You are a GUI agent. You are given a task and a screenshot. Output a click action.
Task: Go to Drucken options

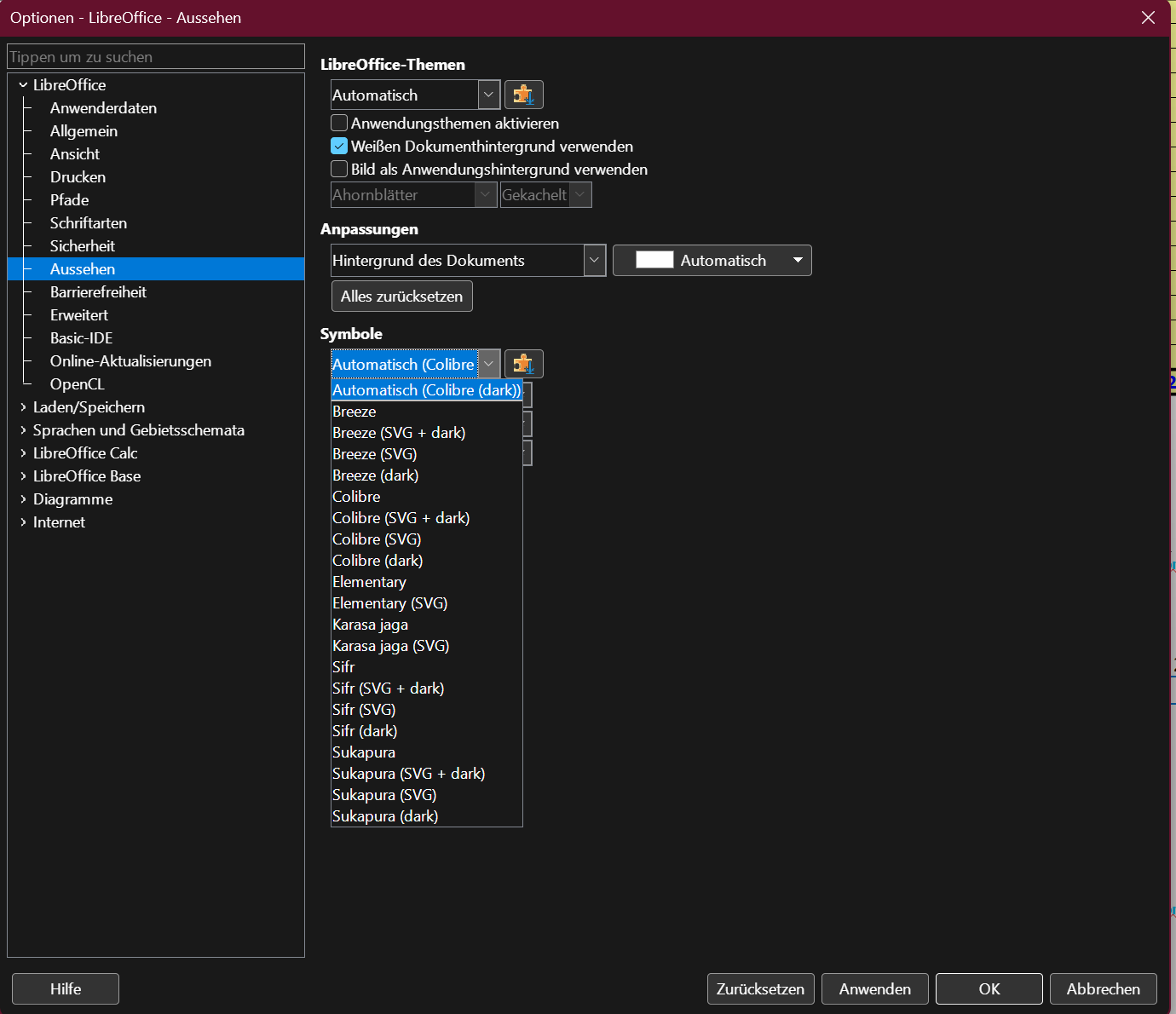click(x=78, y=177)
